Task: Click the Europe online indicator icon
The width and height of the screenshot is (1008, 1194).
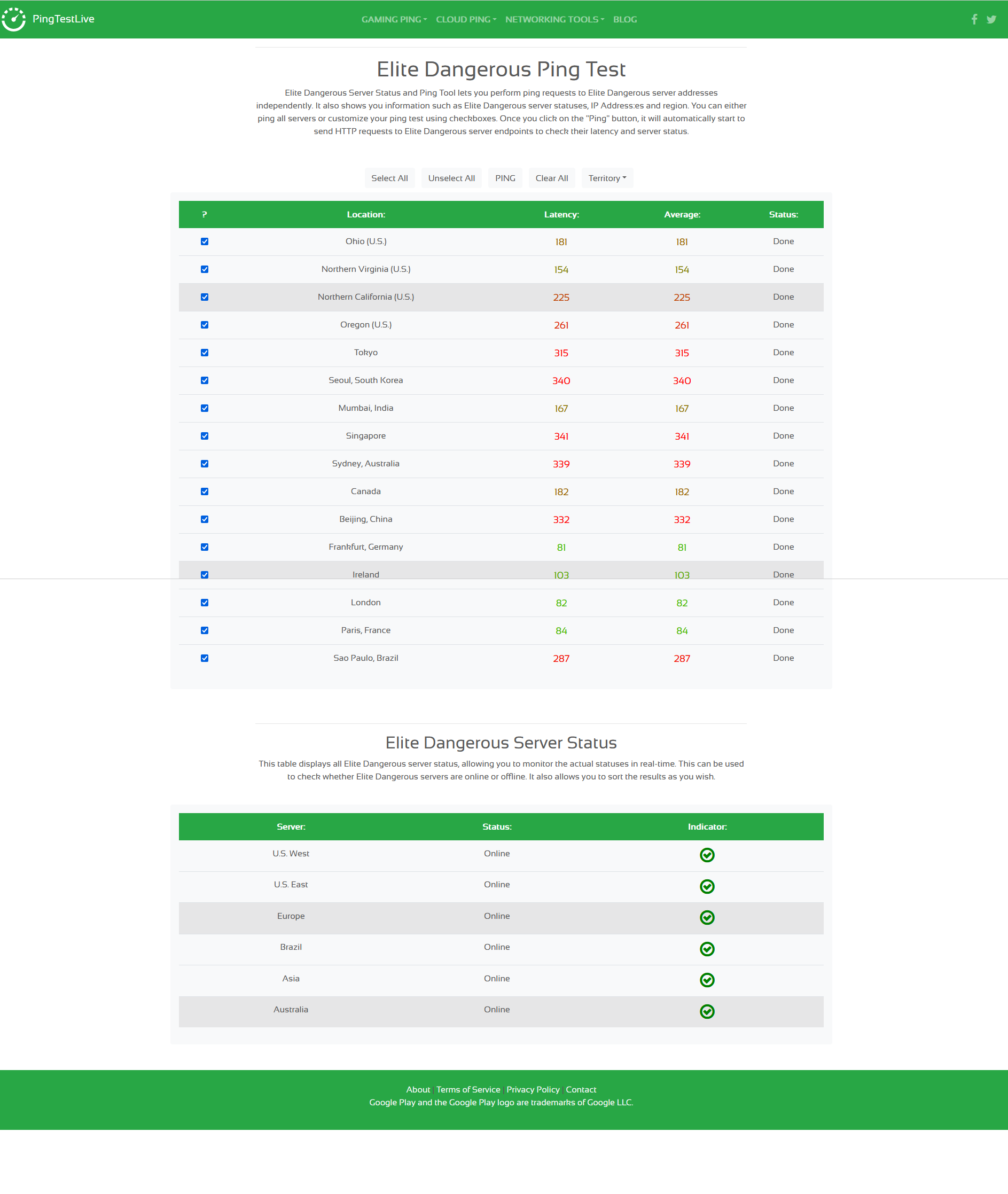Action: [x=707, y=917]
